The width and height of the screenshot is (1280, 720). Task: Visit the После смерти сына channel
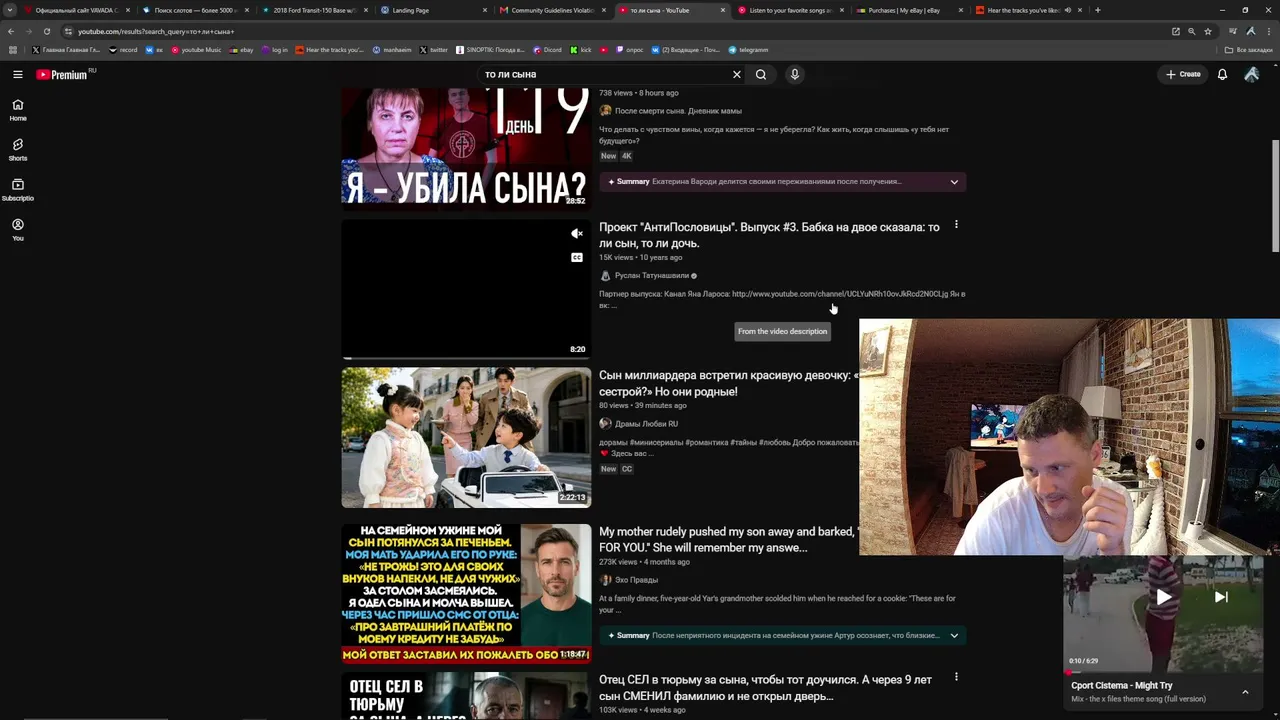pos(678,111)
